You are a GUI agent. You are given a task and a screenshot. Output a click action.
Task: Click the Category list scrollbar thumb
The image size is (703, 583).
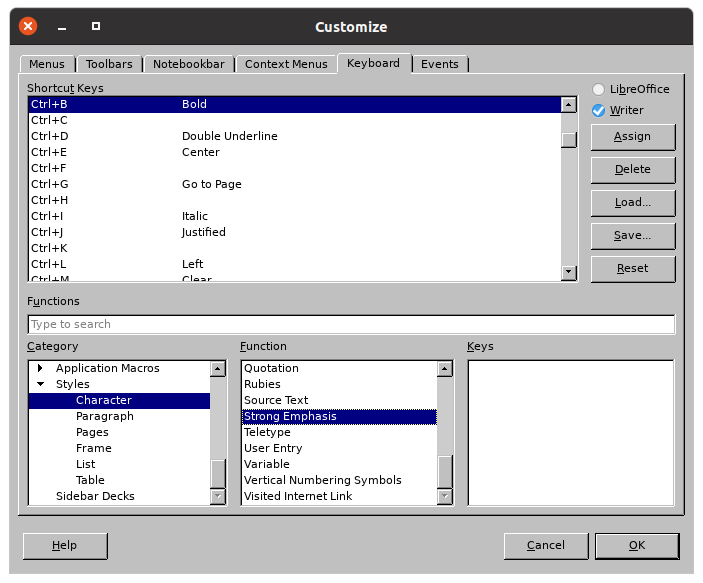pyautogui.click(x=218, y=474)
